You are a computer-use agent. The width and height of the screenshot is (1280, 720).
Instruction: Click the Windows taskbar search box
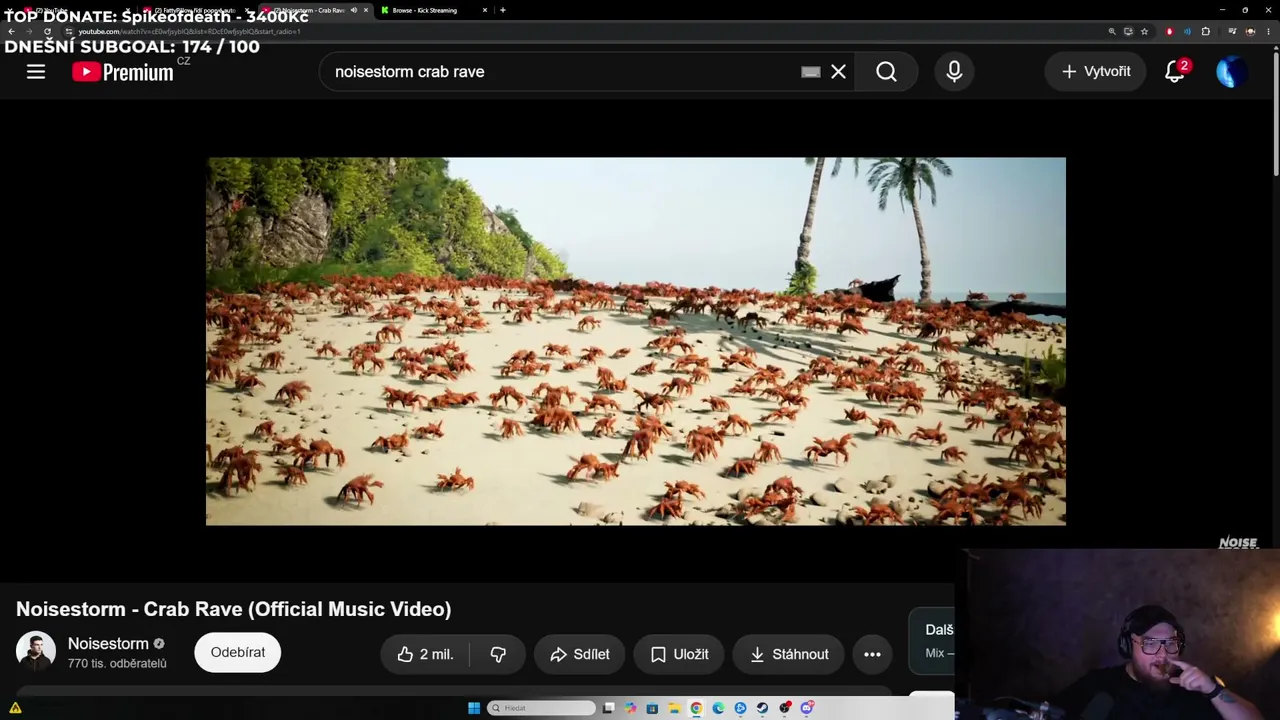pos(541,708)
